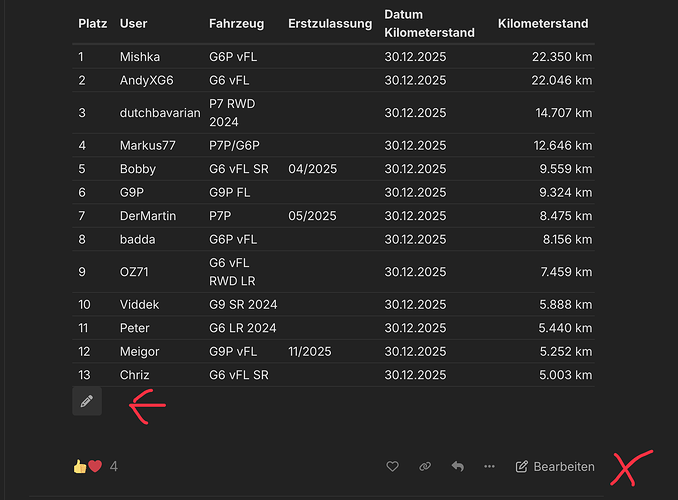This screenshot has height=500, width=678.
Task: Click the User column header
Action: point(133,23)
